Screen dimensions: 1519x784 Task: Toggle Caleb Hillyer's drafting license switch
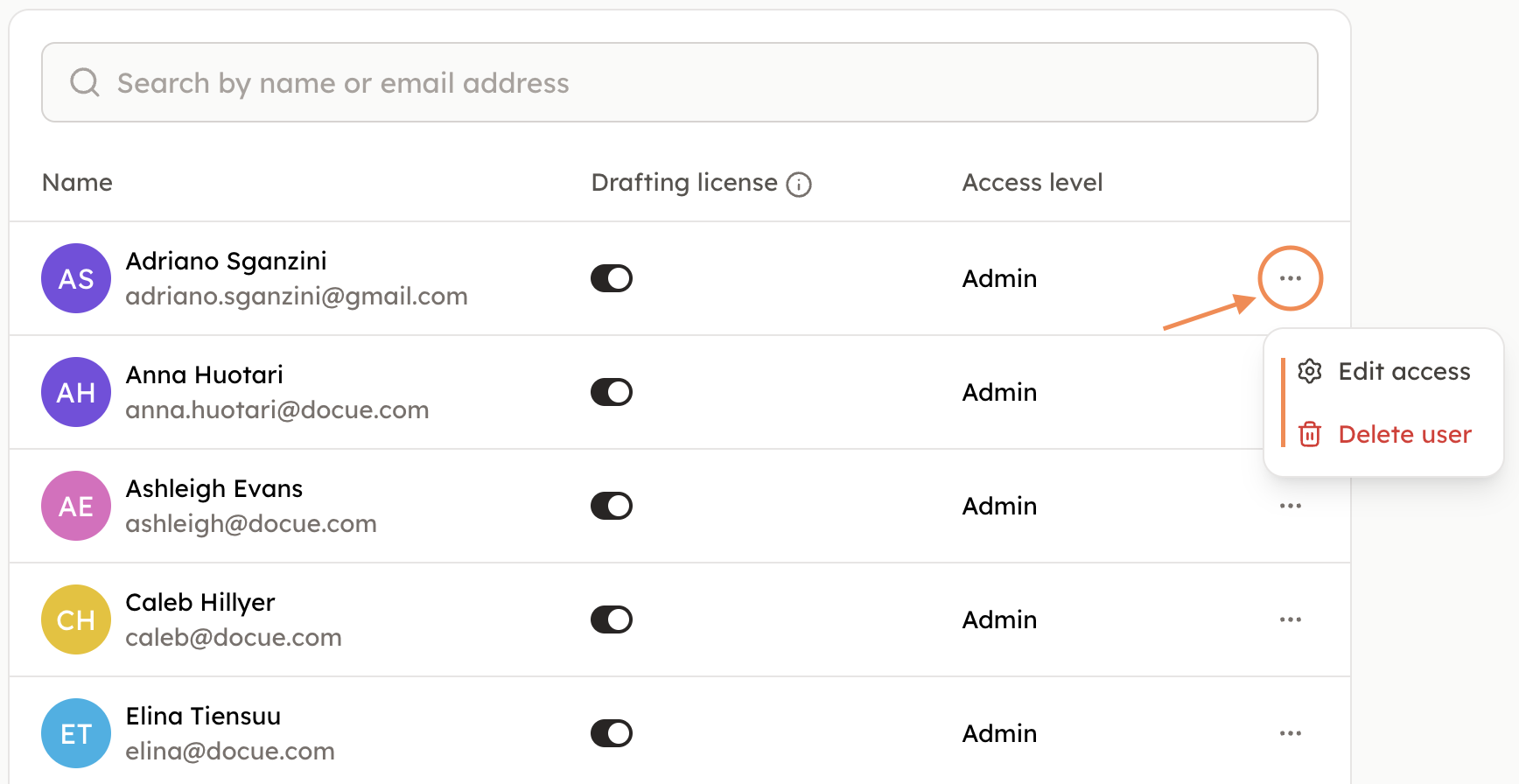pos(612,619)
